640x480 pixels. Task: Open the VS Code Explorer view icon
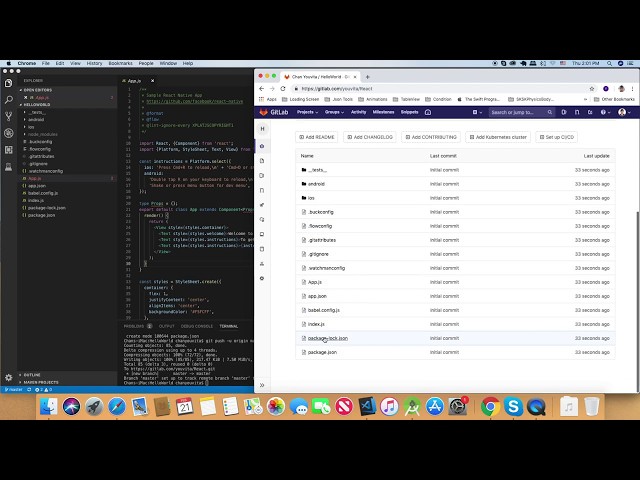coord(9,83)
